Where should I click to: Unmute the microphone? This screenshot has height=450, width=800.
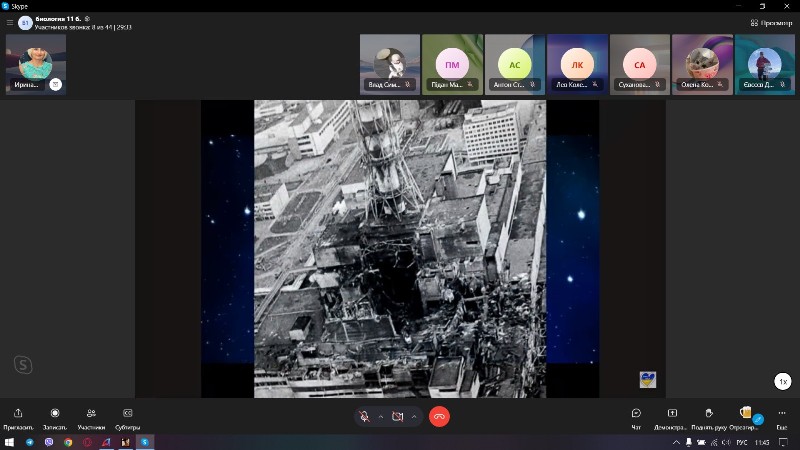[365, 416]
